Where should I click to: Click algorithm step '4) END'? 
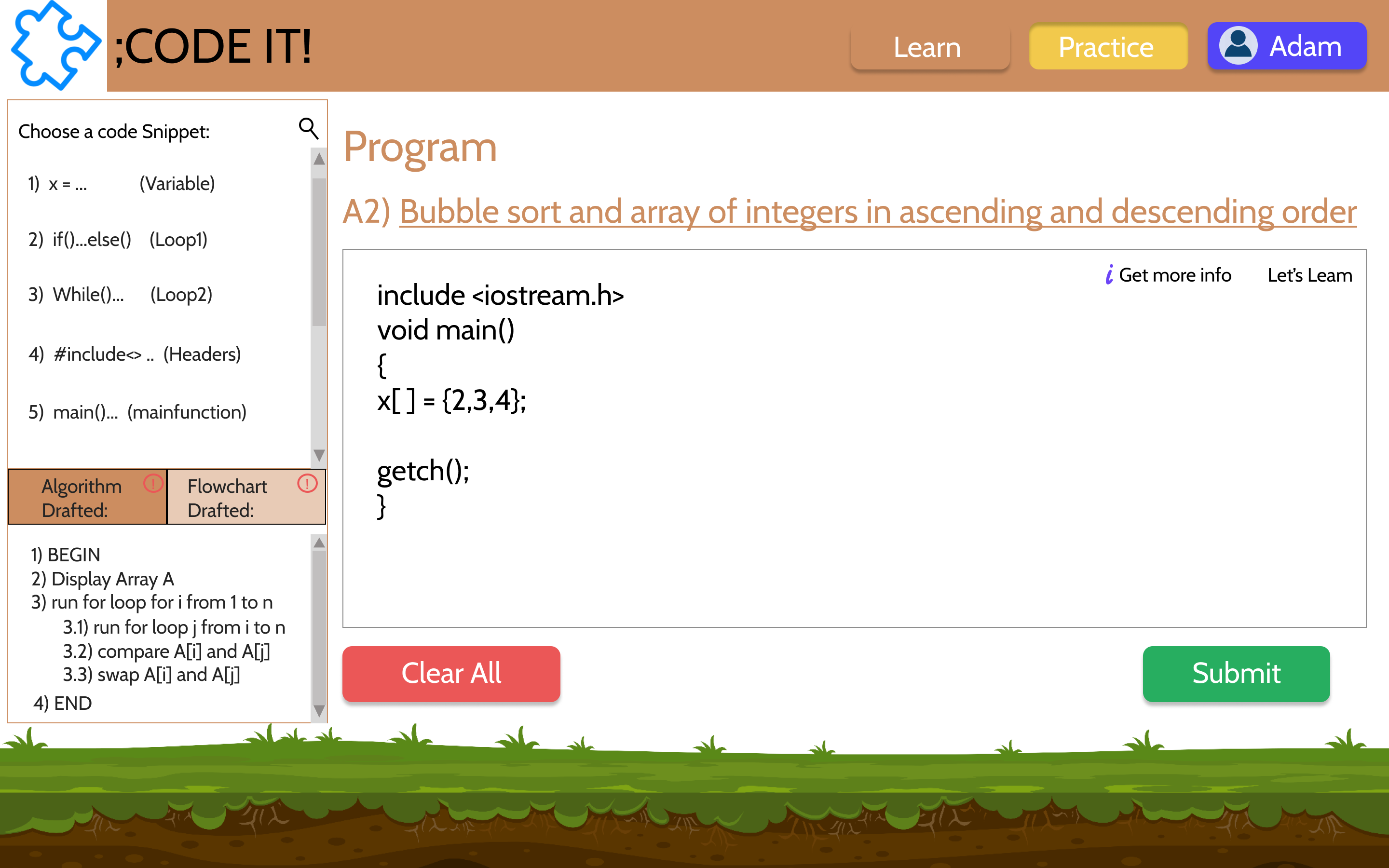(62, 703)
